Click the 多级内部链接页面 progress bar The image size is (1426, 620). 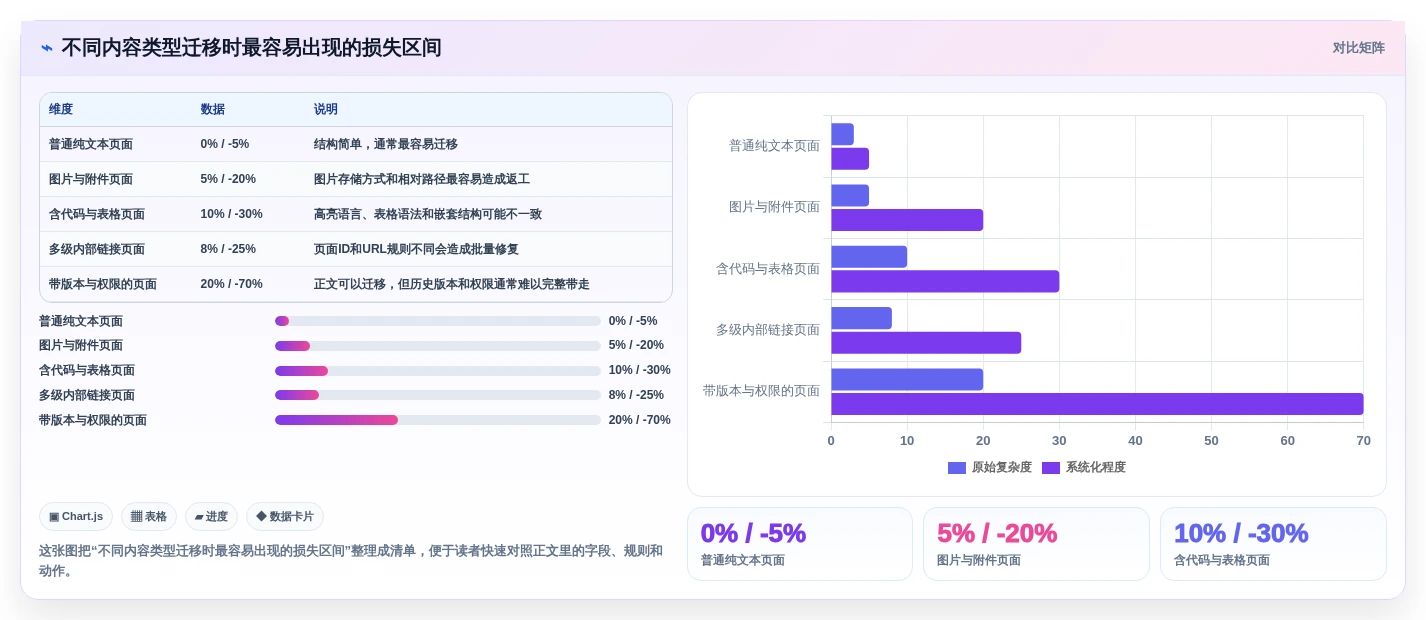point(438,395)
